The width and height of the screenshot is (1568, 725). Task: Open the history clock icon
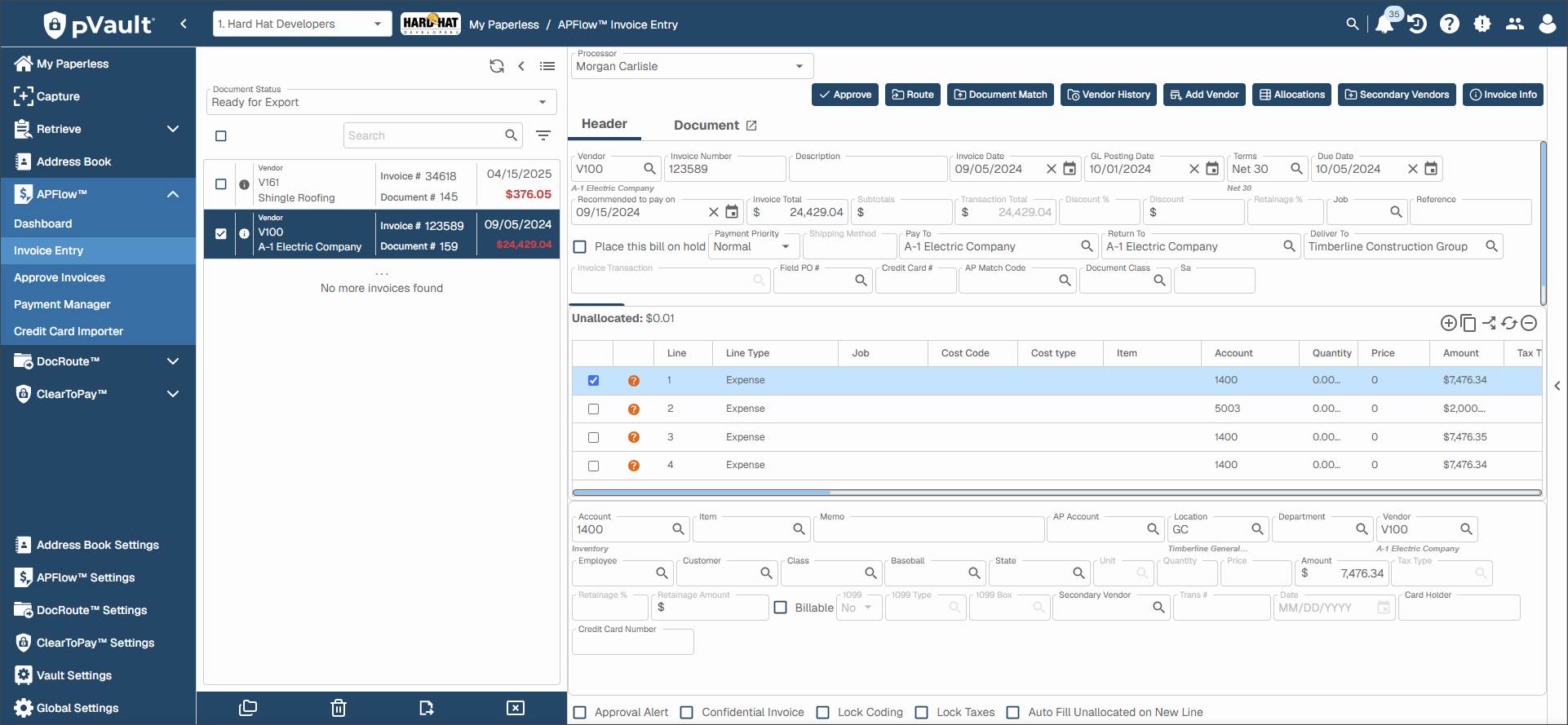tap(1417, 24)
